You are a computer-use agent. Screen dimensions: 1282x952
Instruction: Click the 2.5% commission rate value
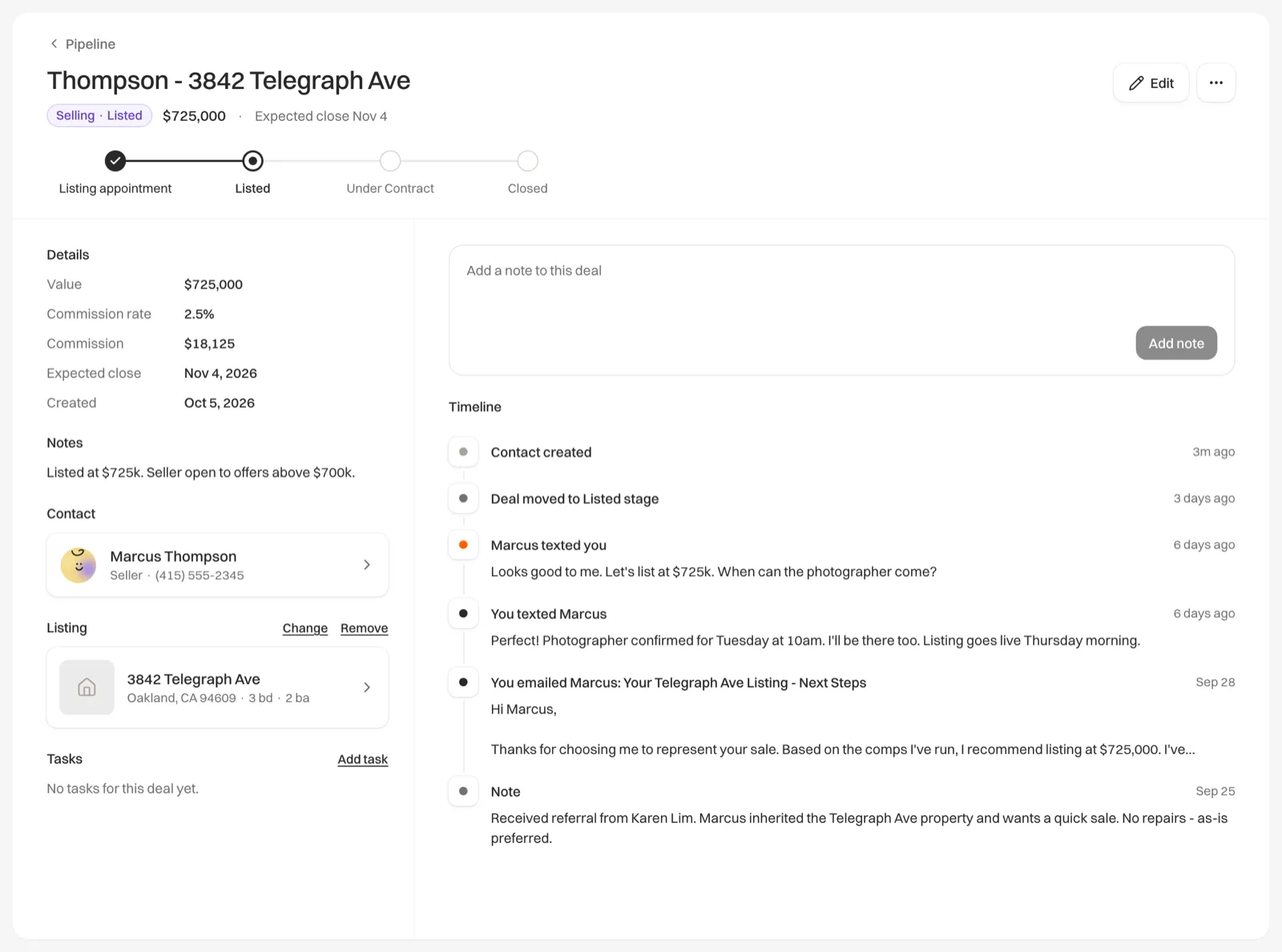coord(199,314)
